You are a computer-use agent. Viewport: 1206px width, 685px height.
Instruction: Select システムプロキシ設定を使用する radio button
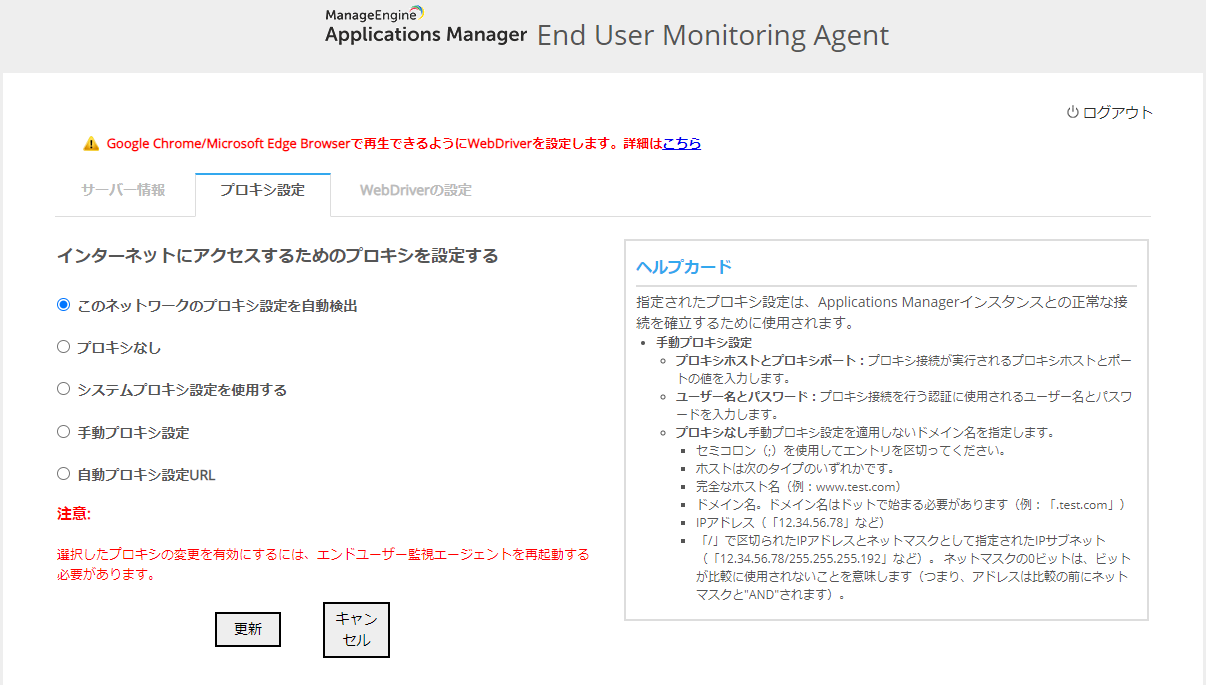[64, 389]
